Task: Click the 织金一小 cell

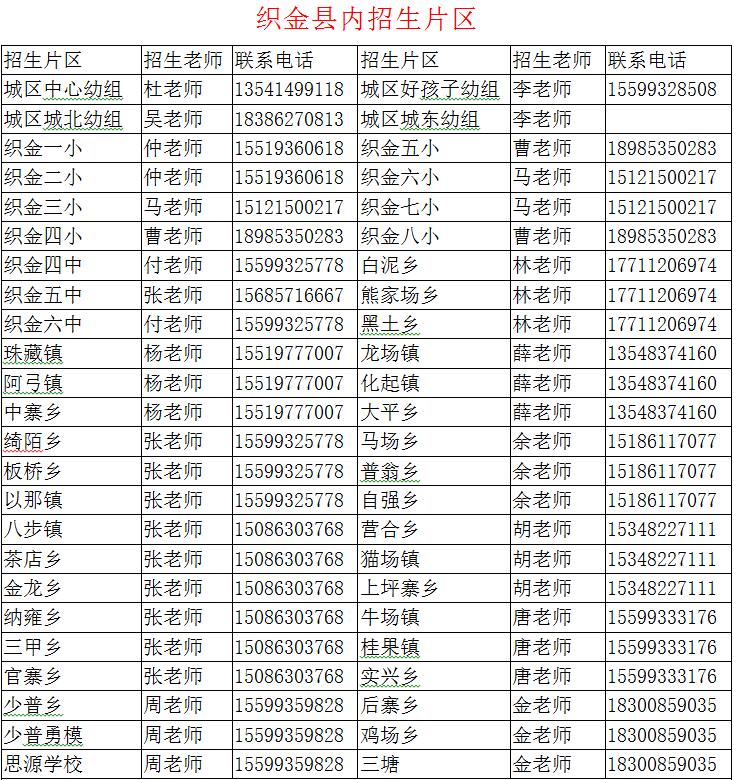Action: point(72,149)
